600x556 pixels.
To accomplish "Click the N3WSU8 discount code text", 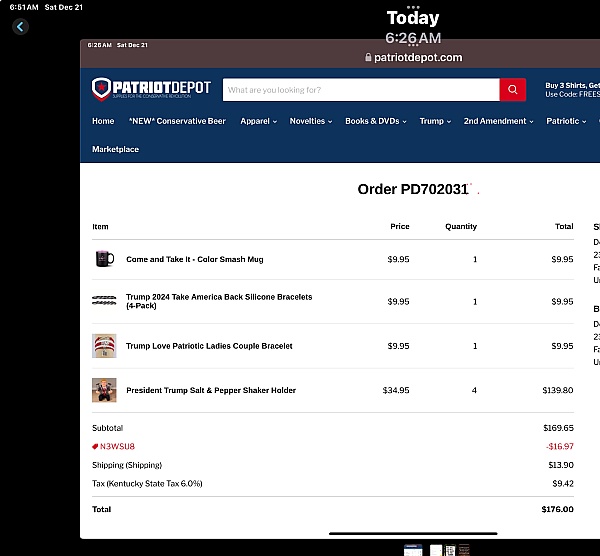I will click(x=117, y=446).
